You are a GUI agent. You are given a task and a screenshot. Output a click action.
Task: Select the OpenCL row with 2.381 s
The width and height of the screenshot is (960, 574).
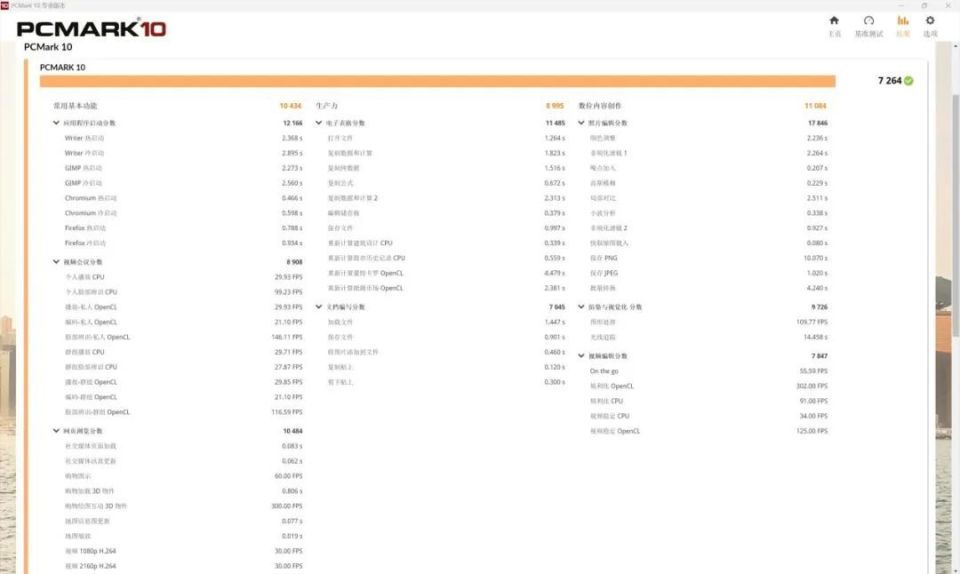446,288
